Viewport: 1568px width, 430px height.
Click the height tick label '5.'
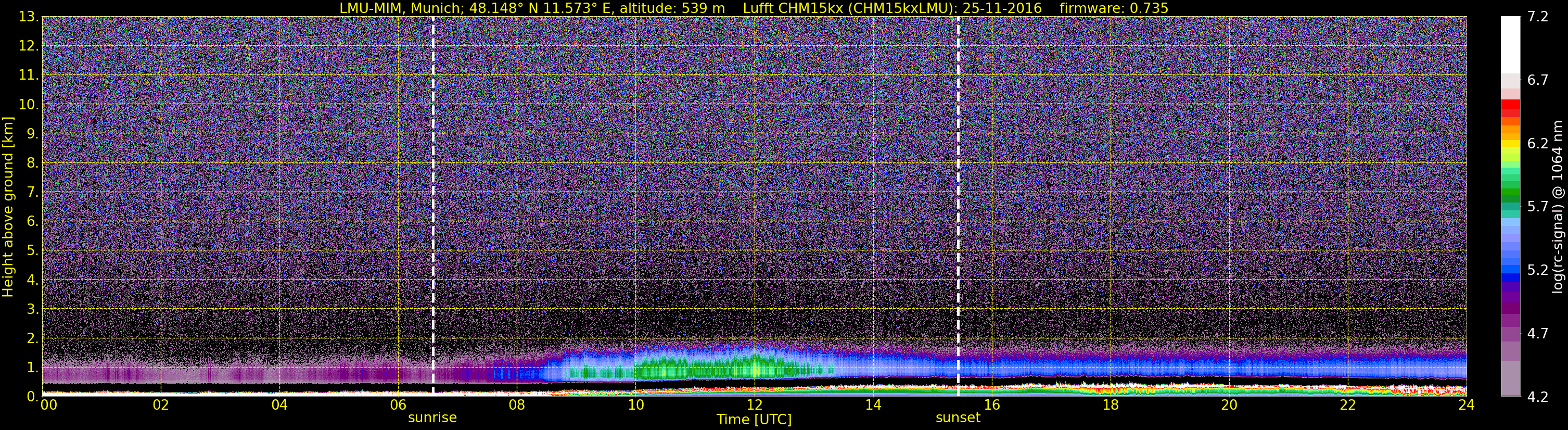coord(32,250)
